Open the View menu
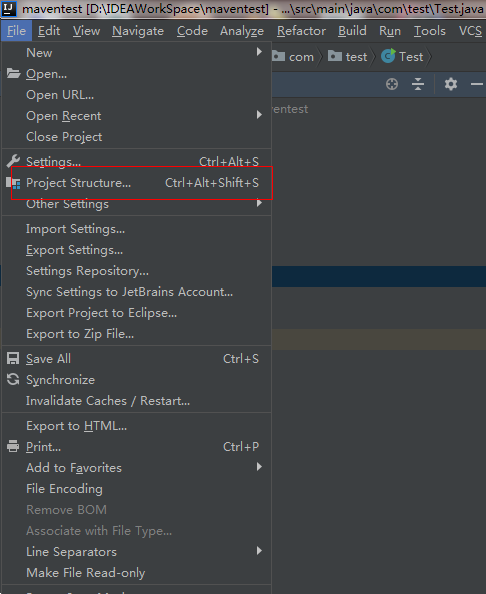The height and width of the screenshot is (594, 486). tap(86, 31)
